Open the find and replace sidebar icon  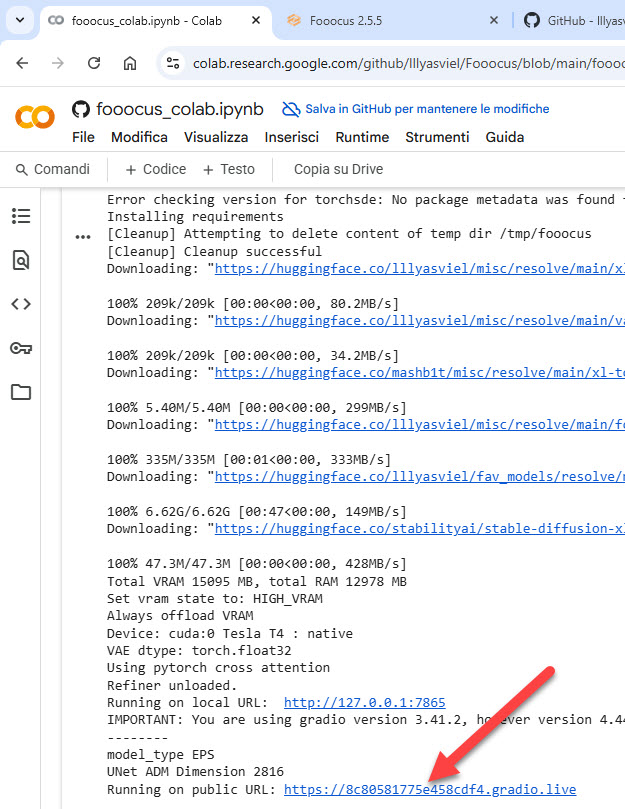coord(21,260)
